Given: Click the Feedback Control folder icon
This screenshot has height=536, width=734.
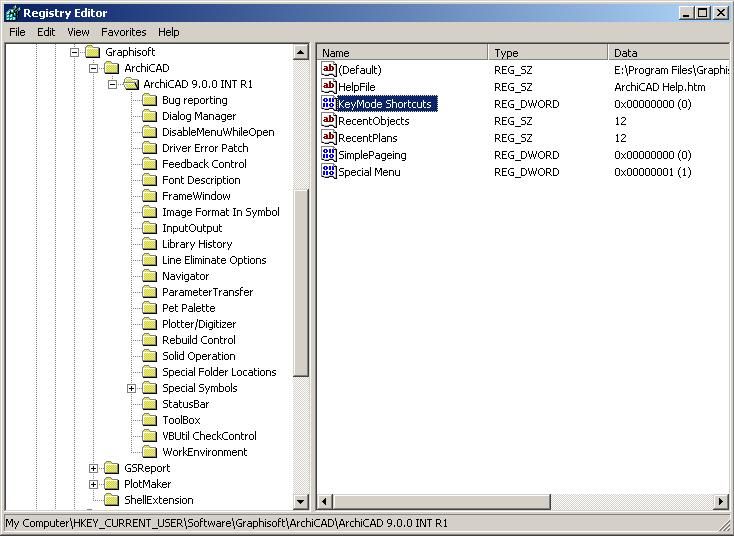Looking at the screenshot, I should (149, 164).
